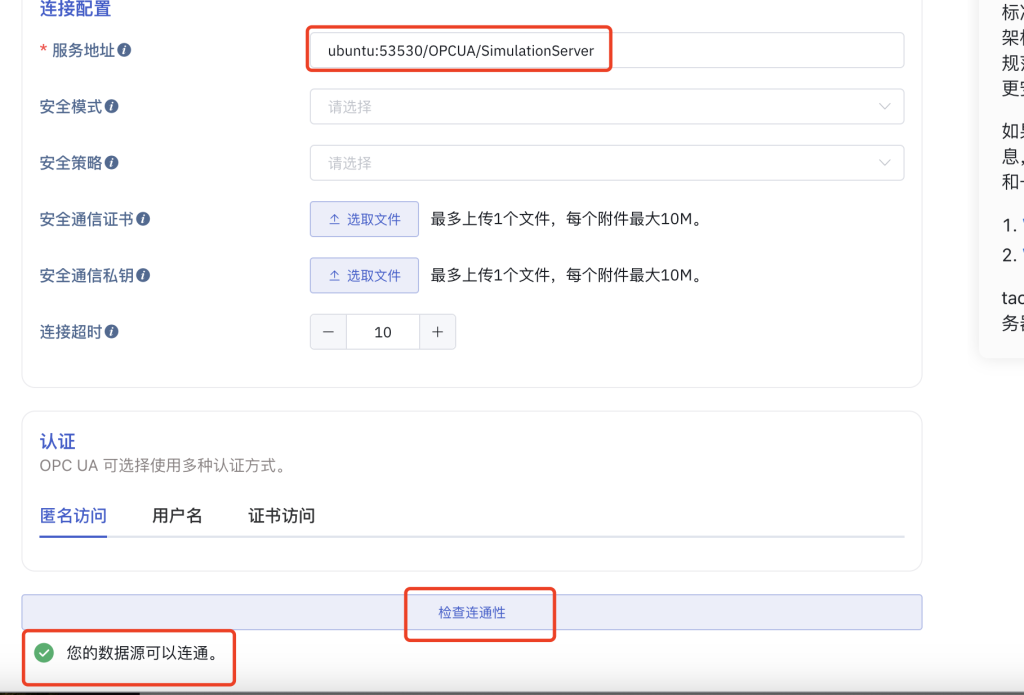
Task: Click minus to decrease 连接超时 value
Action: tap(328, 331)
